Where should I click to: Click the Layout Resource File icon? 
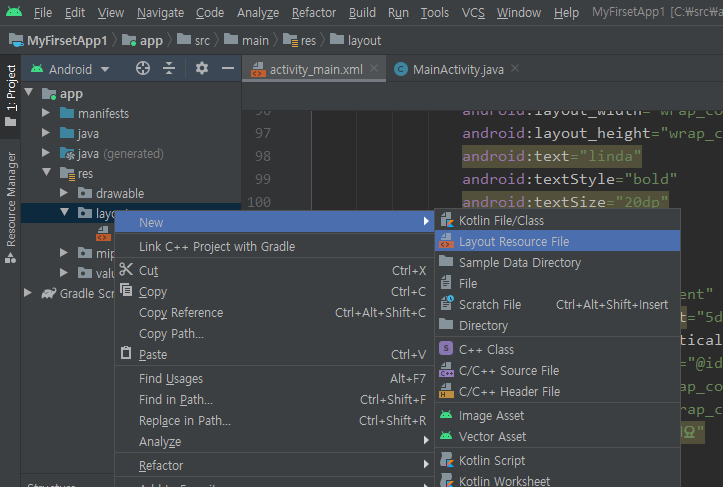click(x=446, y=241)
